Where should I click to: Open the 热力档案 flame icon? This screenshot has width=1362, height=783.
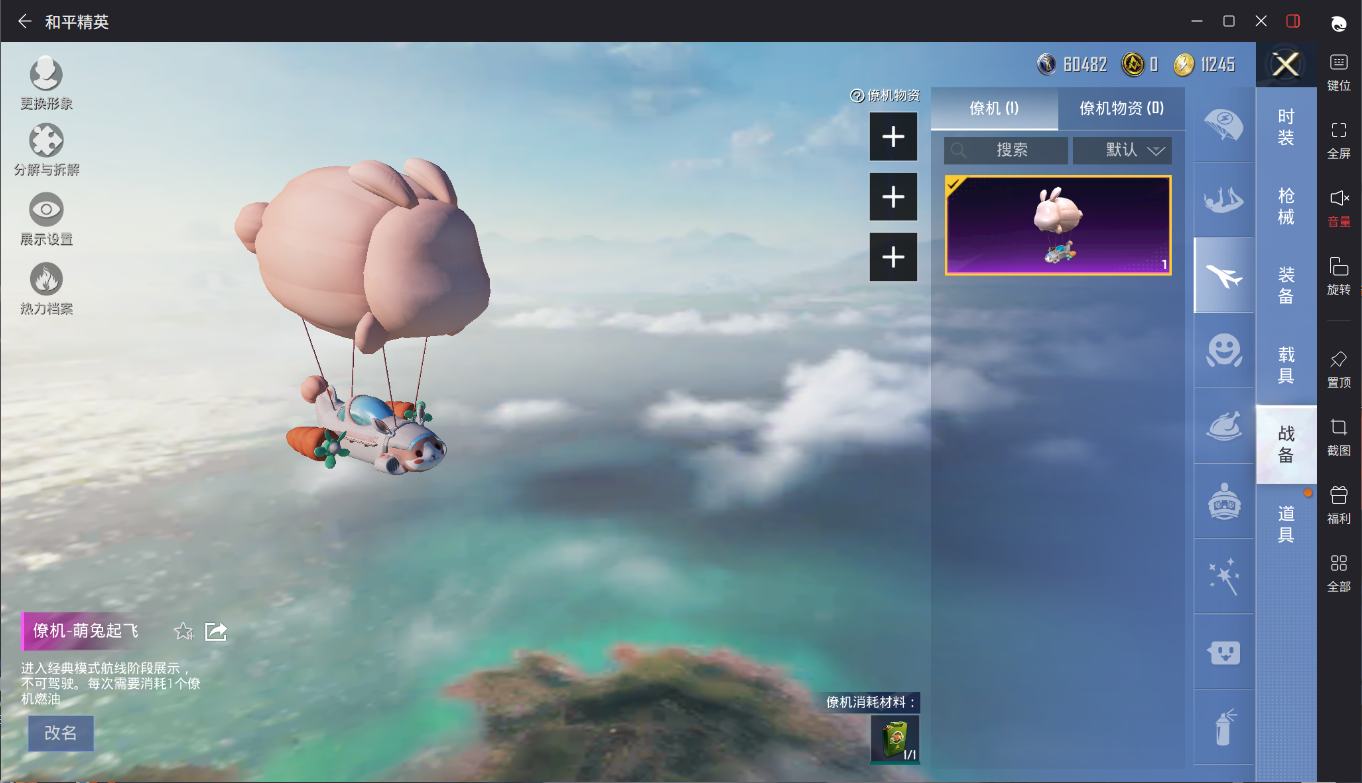46,279
